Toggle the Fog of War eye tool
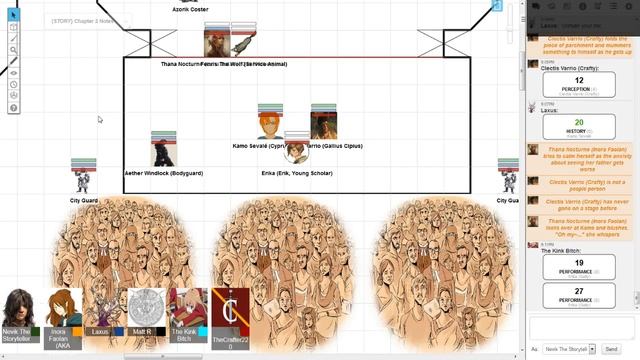 13,73
